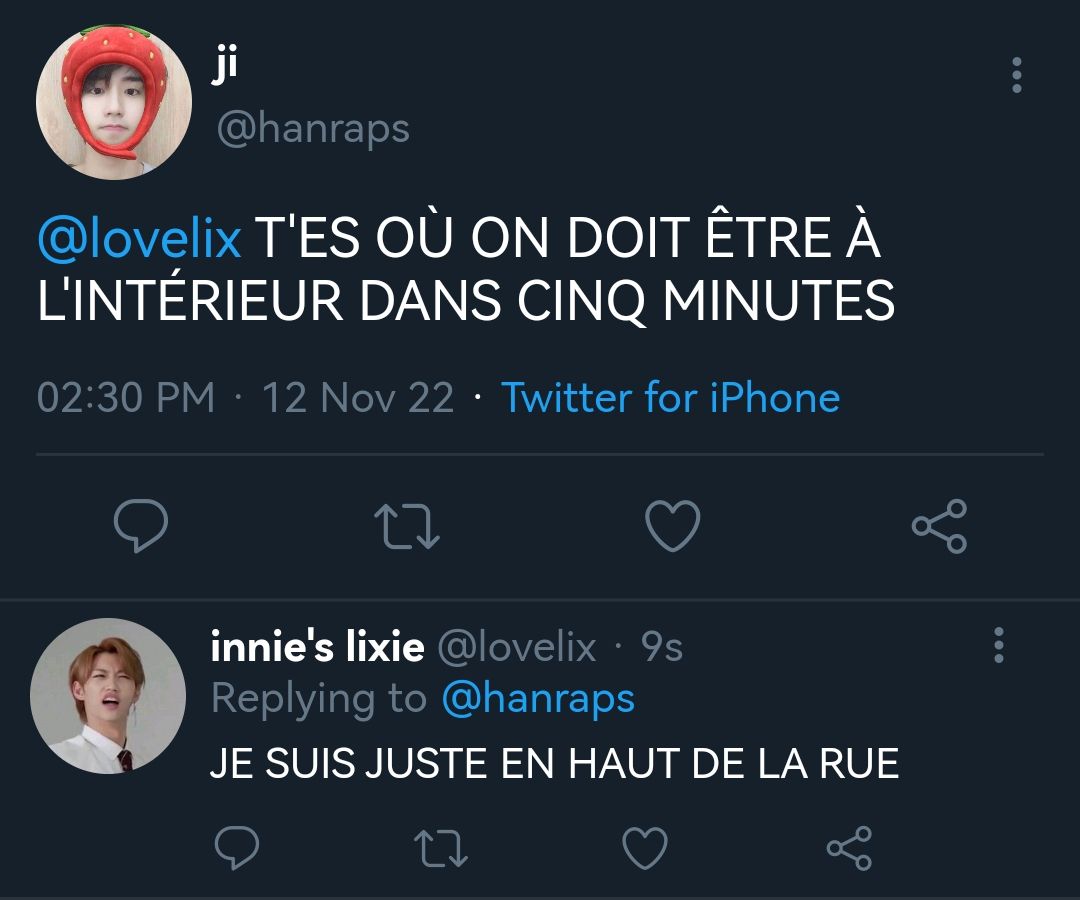The image size is (1080, 900).
Task: Open the reply text JE SUIS JUSTE EN HAUT
Action: pyautogui.click(x=554, y=764)
